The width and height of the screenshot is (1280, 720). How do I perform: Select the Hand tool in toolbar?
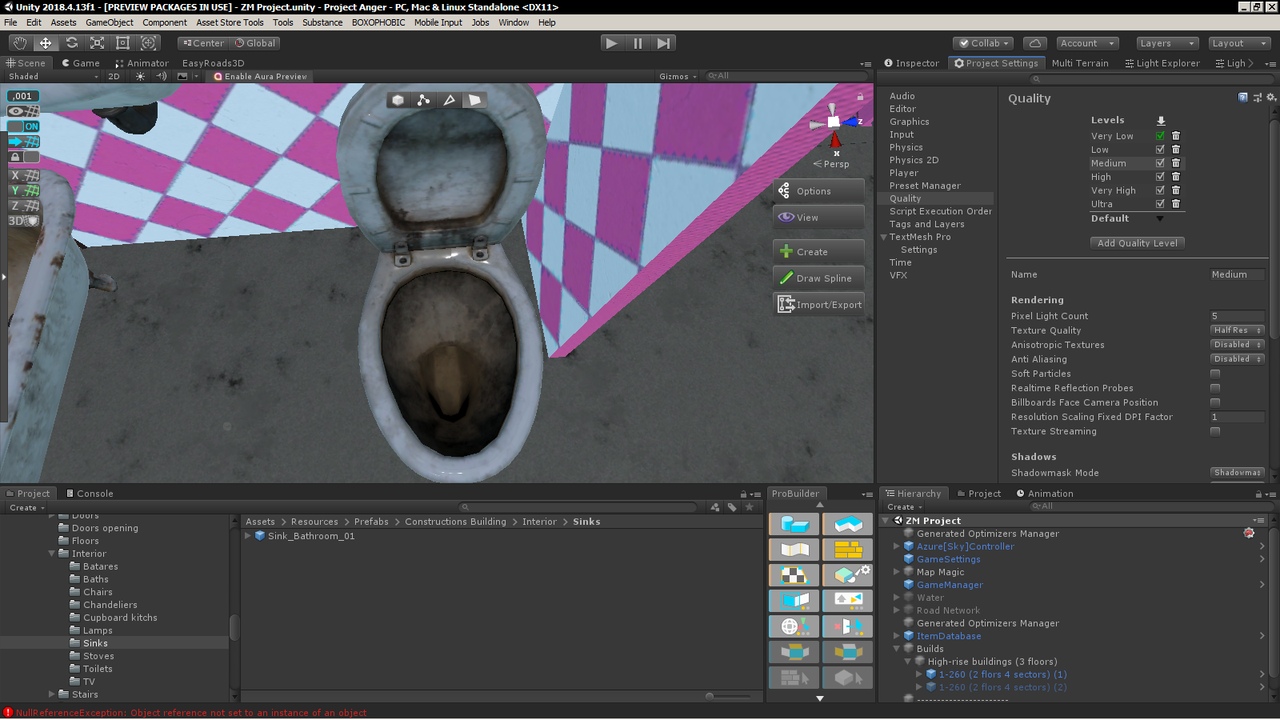(20, 43)
